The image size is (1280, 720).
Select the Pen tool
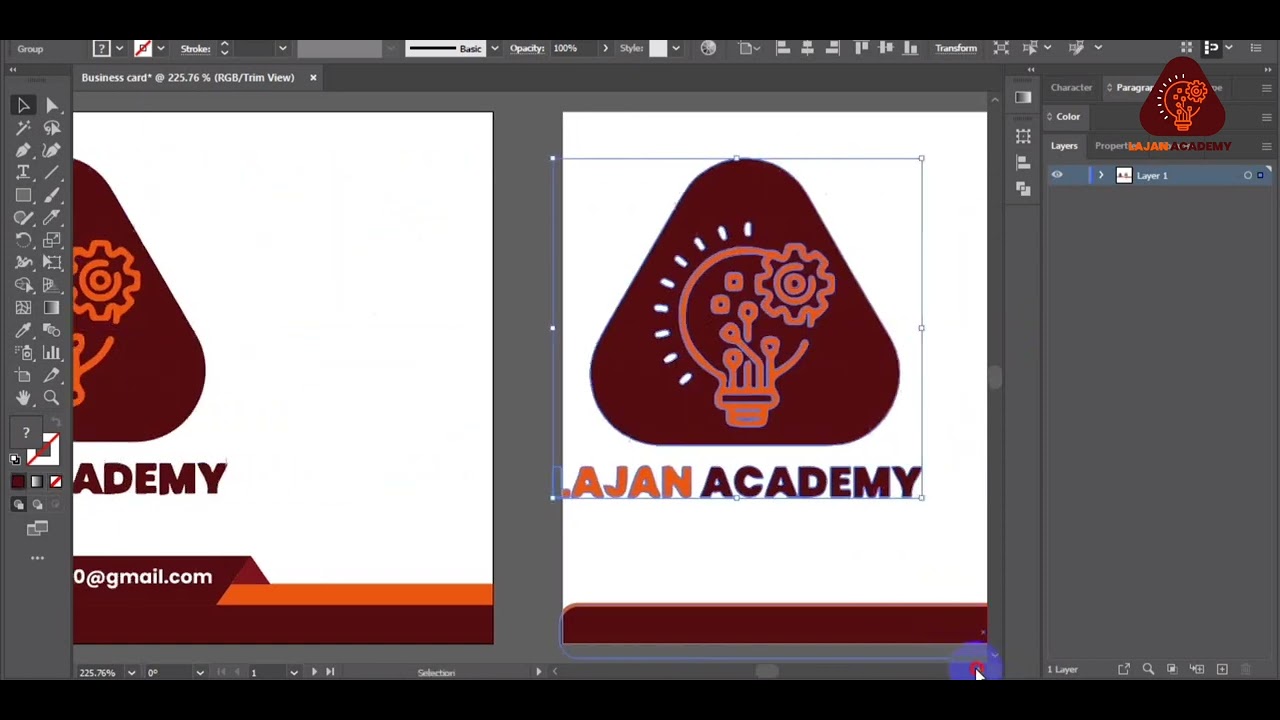click(23, 150)
